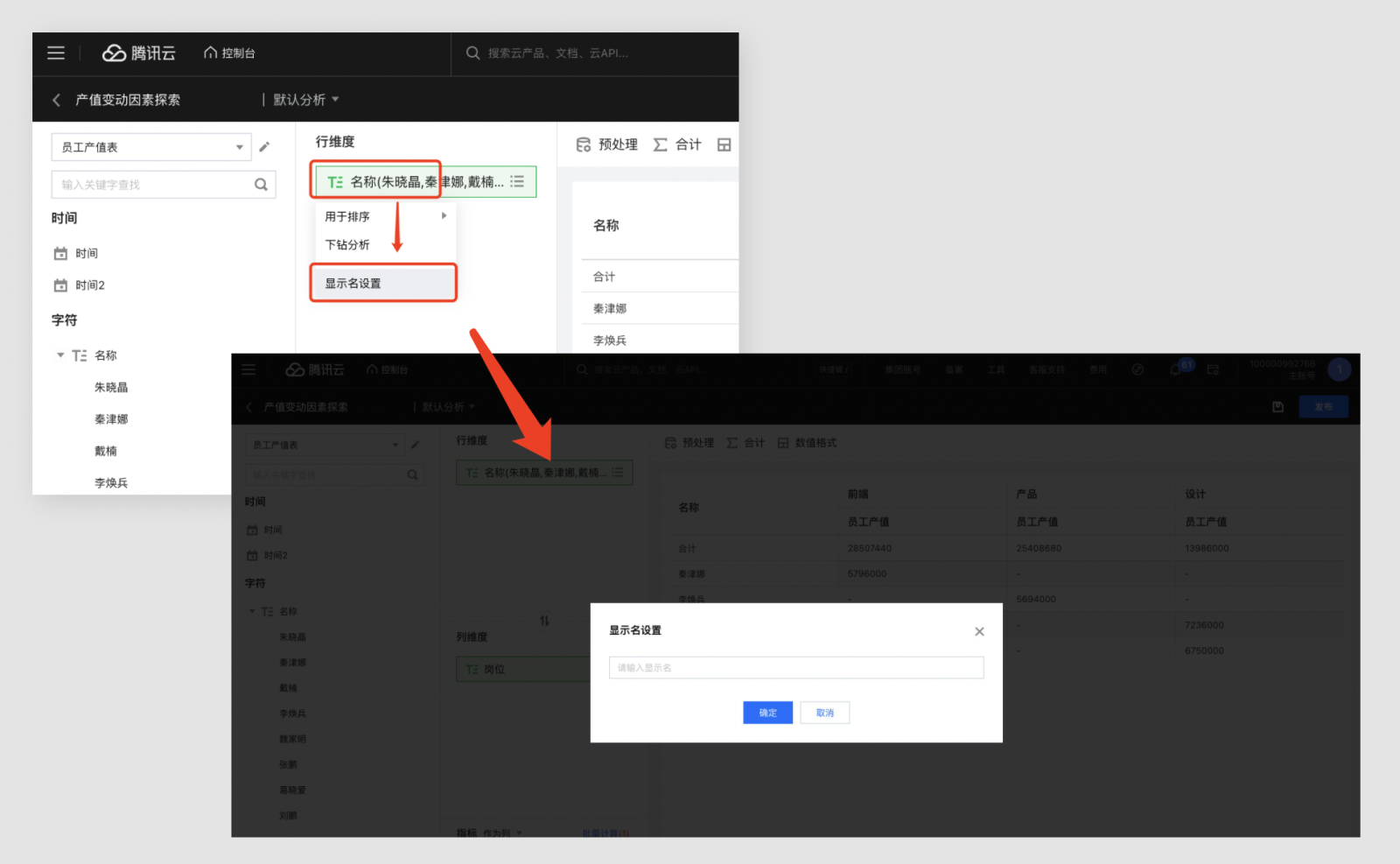Viewport: 1400px width, 864px height.
Task: Close the 显示名设置 dialog
Action: (x=980, y=631)
